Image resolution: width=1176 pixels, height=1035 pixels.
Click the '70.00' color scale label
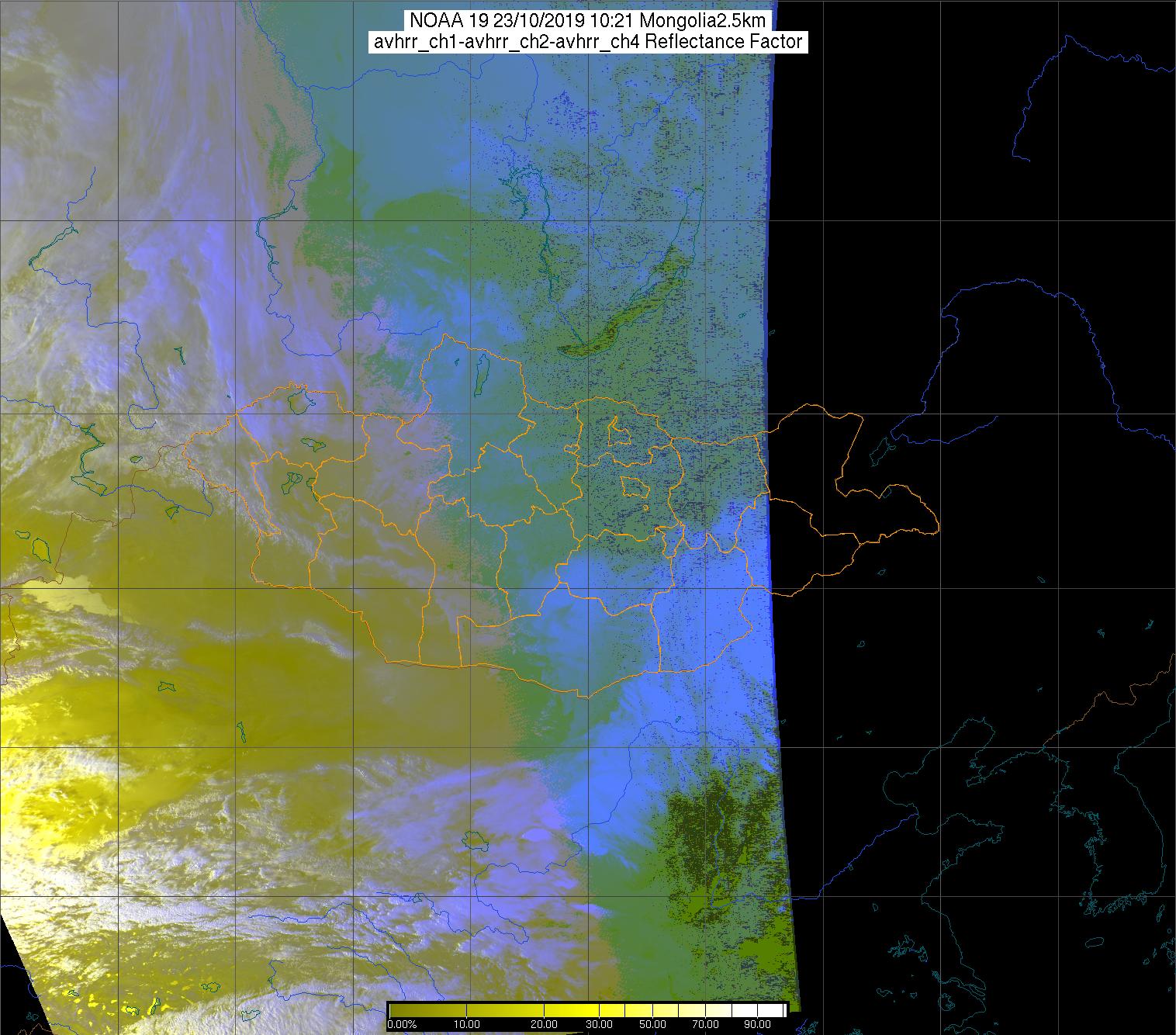(x=706, y=1024)
